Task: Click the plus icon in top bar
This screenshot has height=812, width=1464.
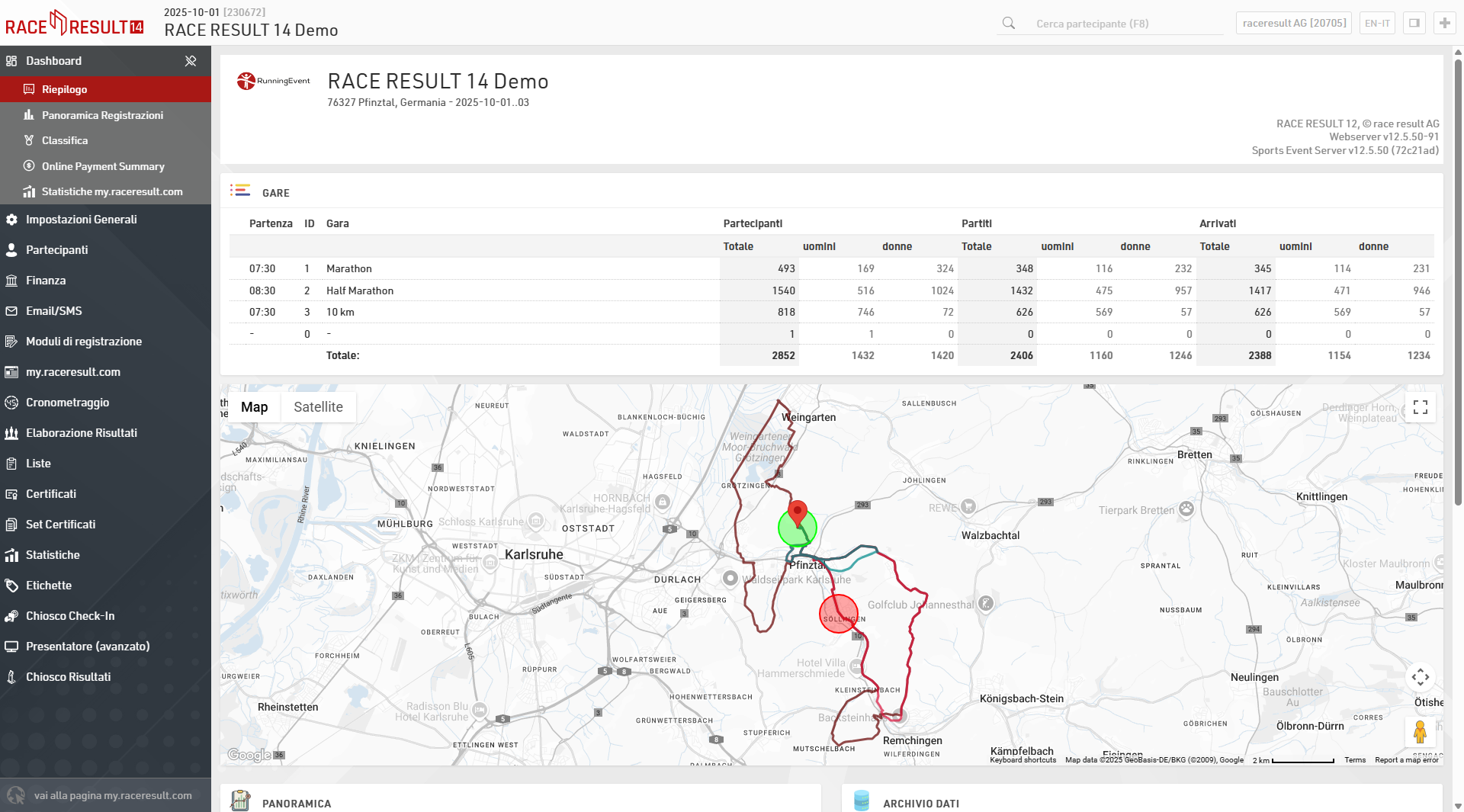Action: 1444,24
